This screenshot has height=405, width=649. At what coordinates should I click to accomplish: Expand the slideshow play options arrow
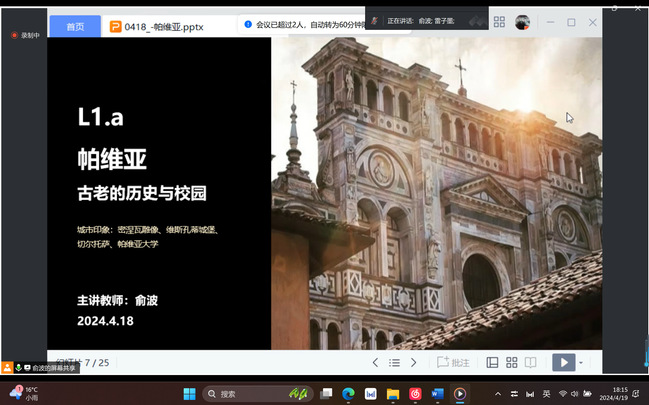[580, 362]
